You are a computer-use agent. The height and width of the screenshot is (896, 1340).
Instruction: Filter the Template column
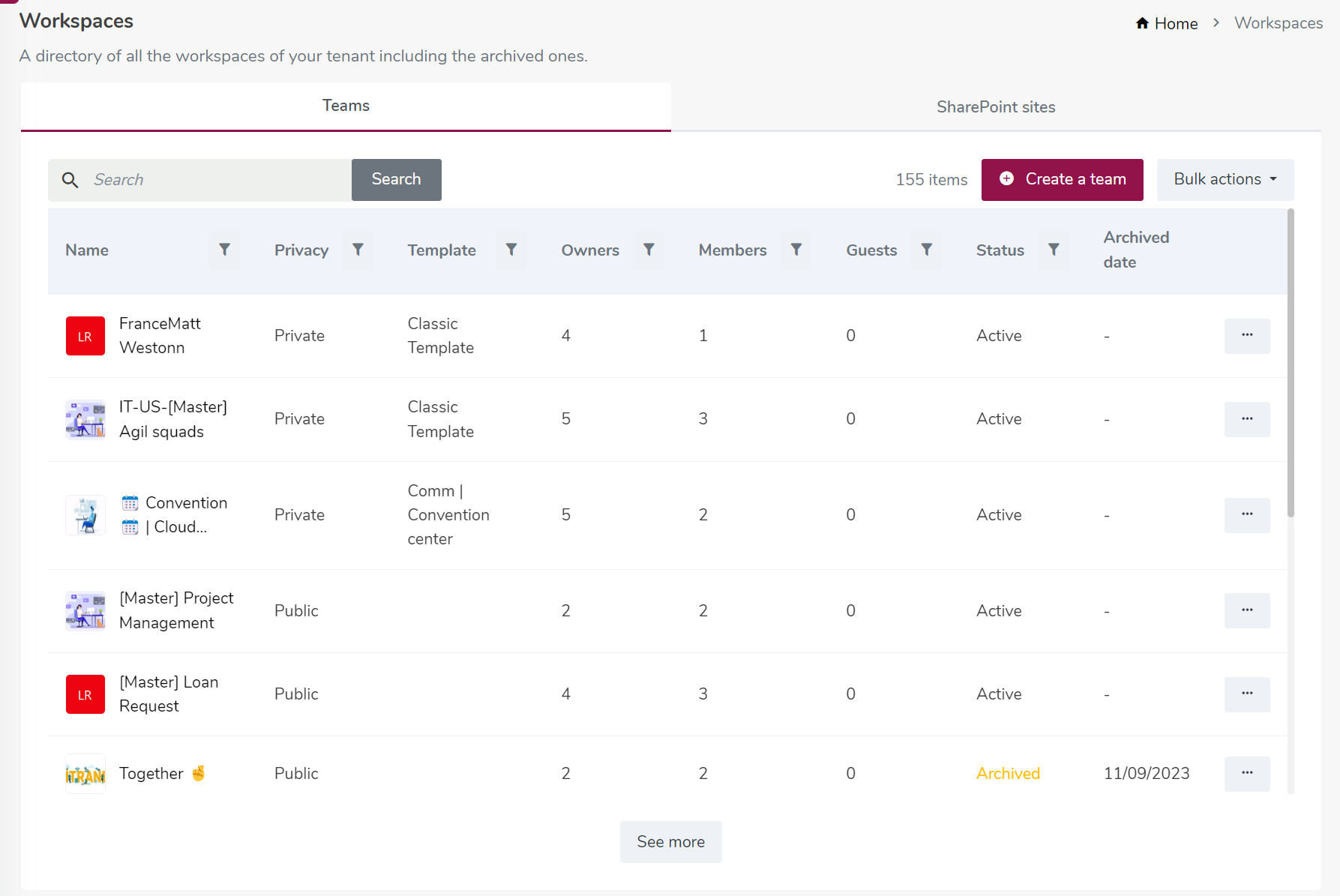pyautogui.click(x=511, y=250)
